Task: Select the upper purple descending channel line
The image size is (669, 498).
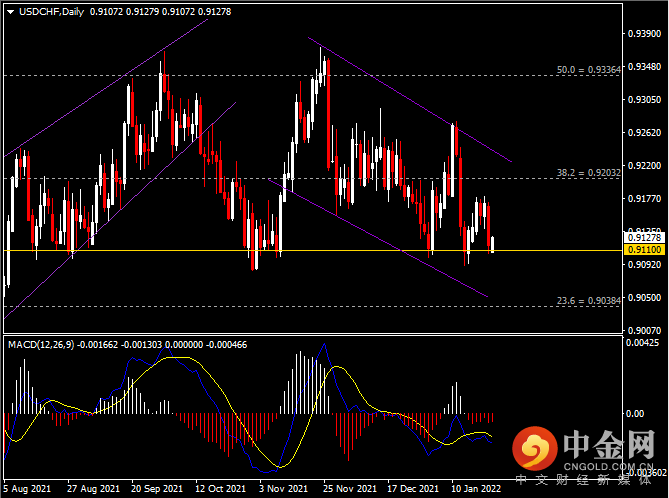Action: [410, 100]
